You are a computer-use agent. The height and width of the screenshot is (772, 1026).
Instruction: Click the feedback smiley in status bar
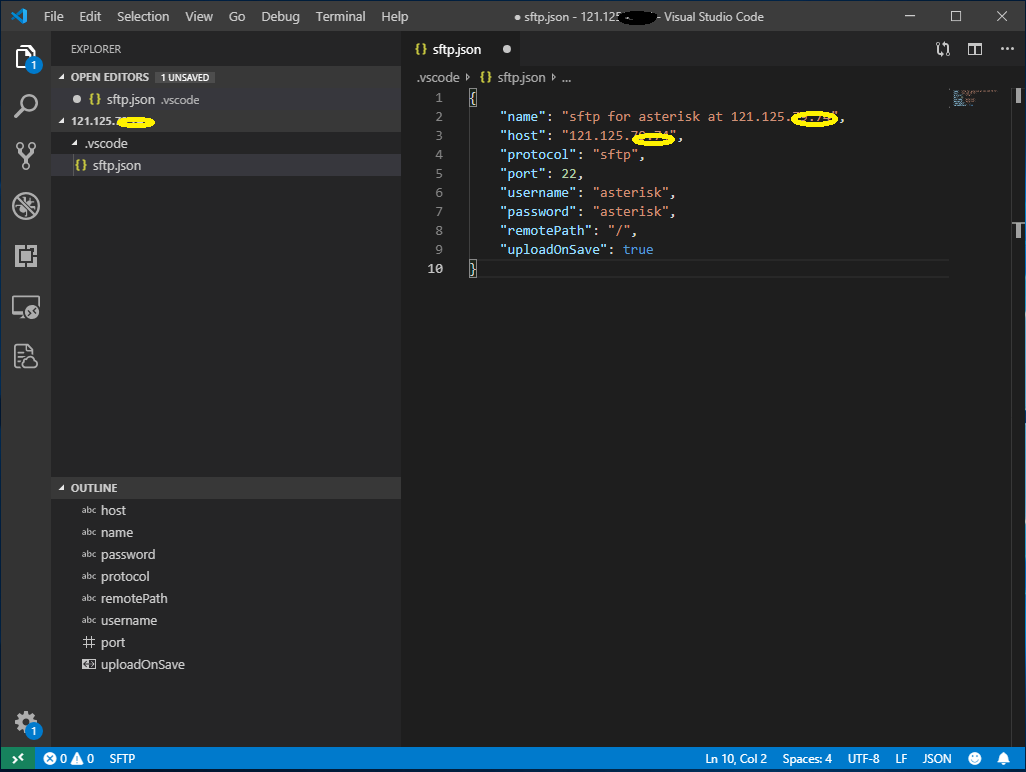[975, 759]
